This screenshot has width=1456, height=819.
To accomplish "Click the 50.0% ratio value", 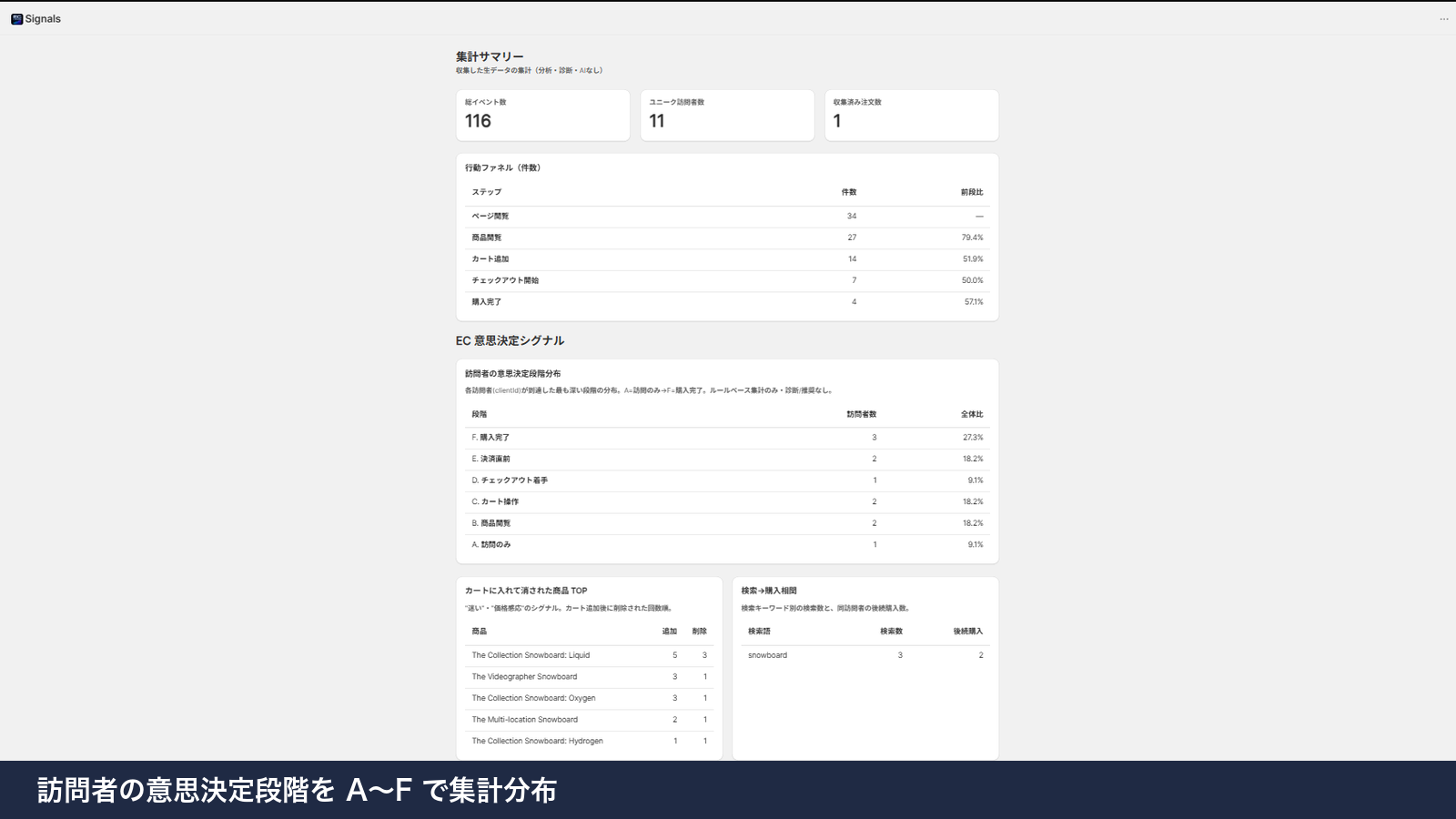I will [x=972, y=280].
